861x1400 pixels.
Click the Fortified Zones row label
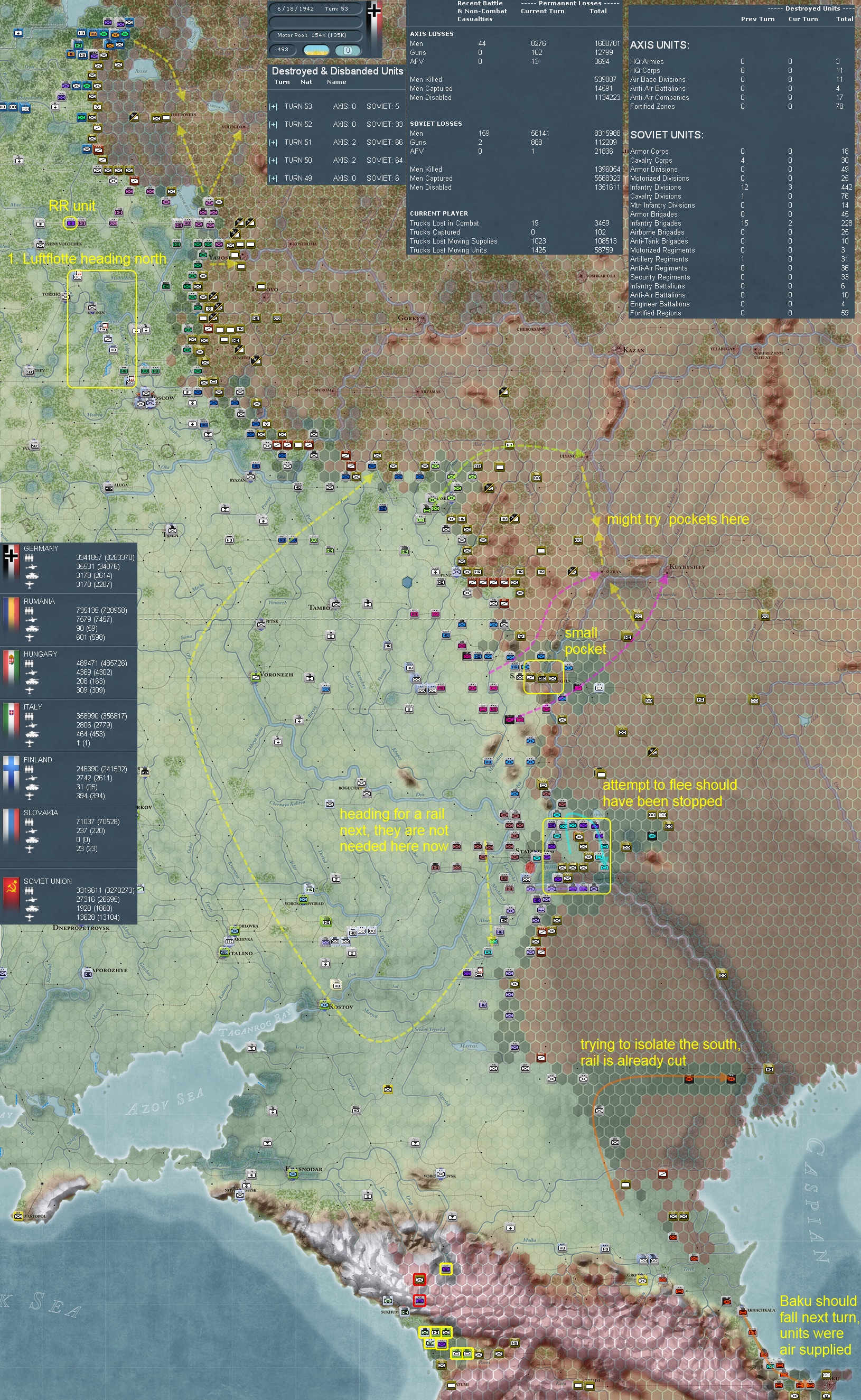click(x=652, y=107)
